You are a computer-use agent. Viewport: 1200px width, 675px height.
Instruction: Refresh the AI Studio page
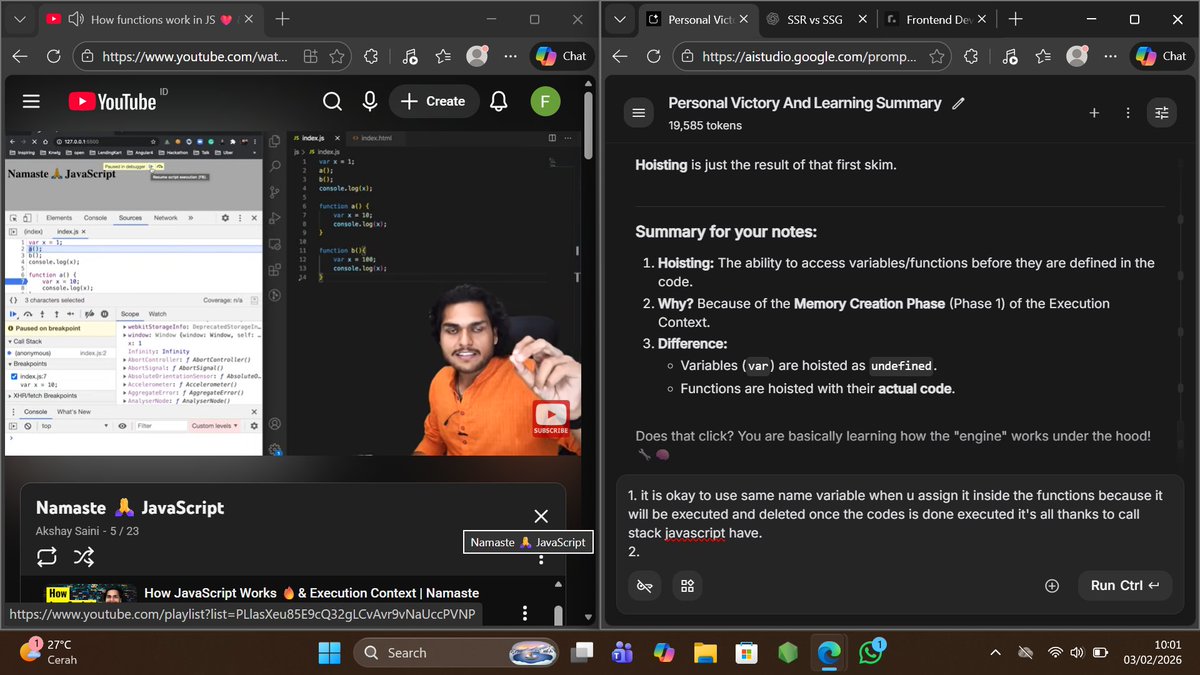(x=654, y=57)
